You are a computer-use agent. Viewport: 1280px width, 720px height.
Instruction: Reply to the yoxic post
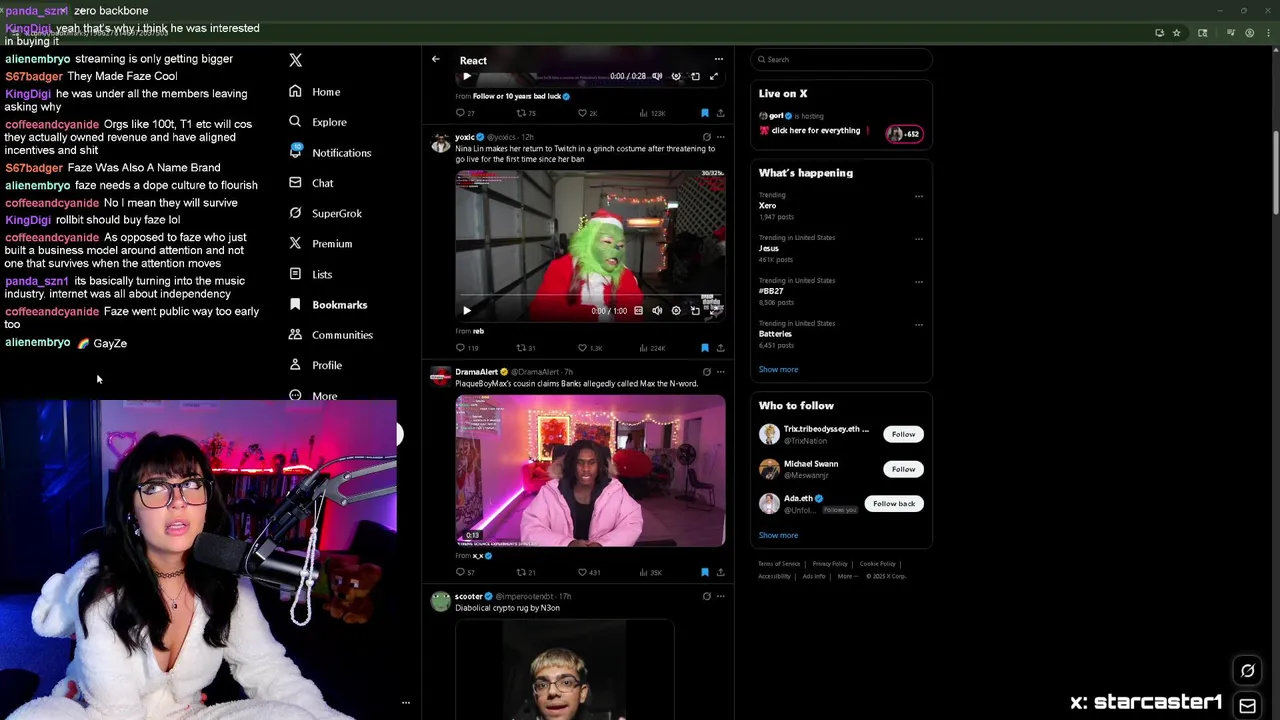466,348
